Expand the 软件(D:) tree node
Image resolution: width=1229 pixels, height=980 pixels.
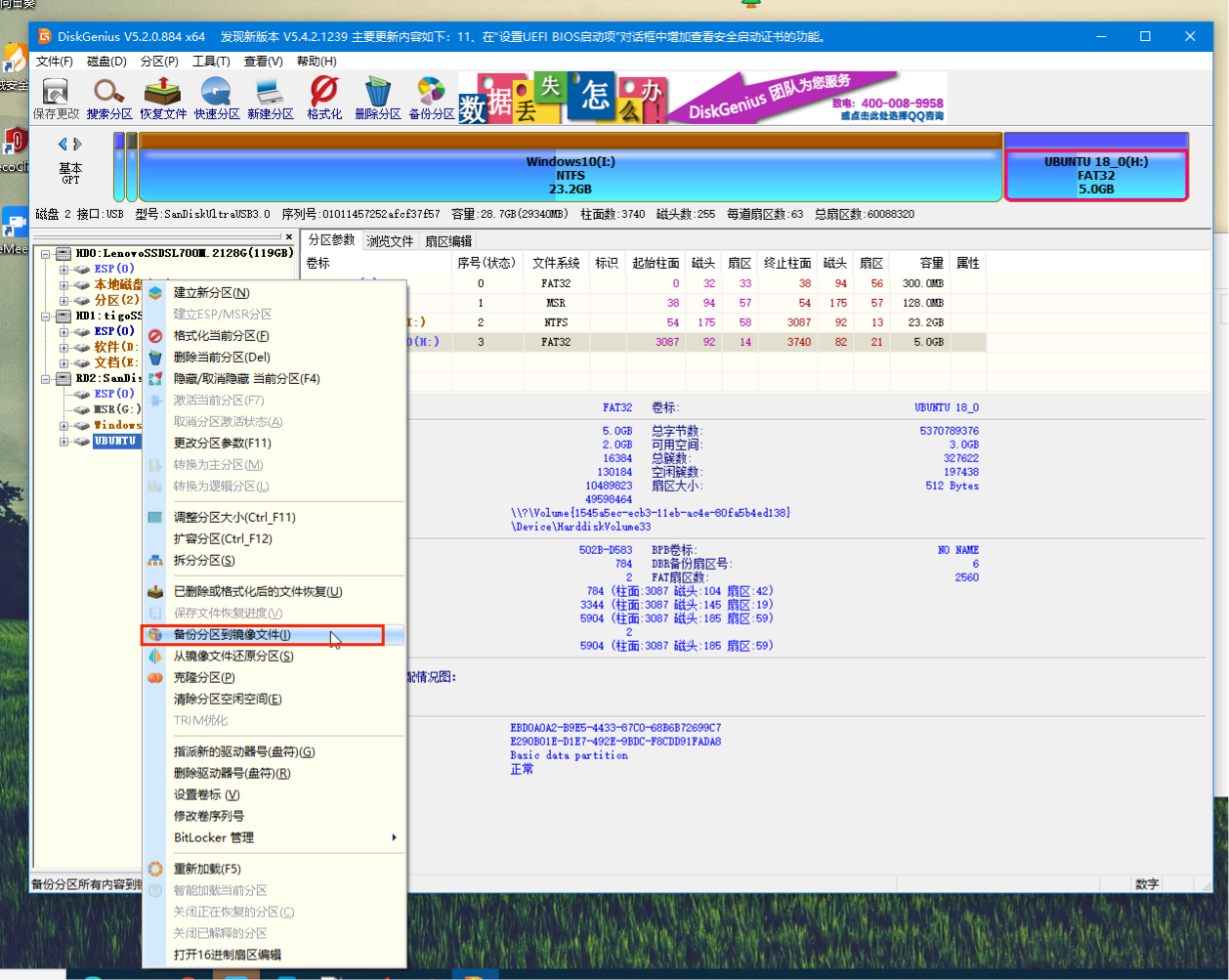coord(64,347)
